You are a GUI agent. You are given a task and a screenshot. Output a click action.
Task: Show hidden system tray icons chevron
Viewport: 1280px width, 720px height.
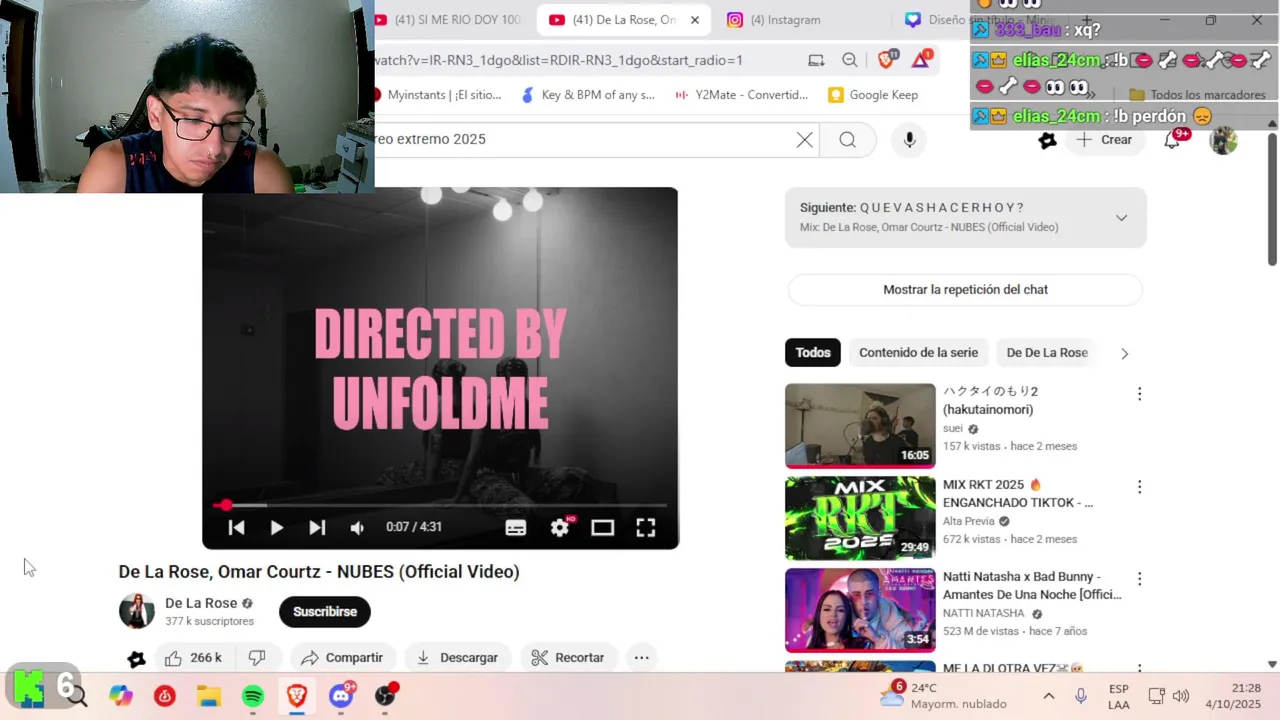pyautogui.click(x=1048, y=696)
